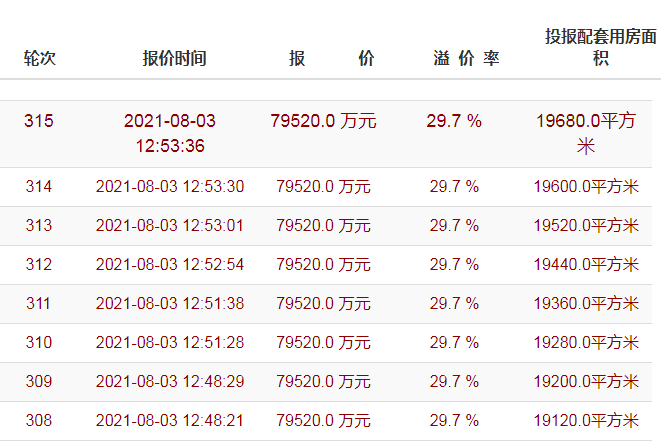Click area value 19360.0平方米
661x441 pixels.
(586, 303)
